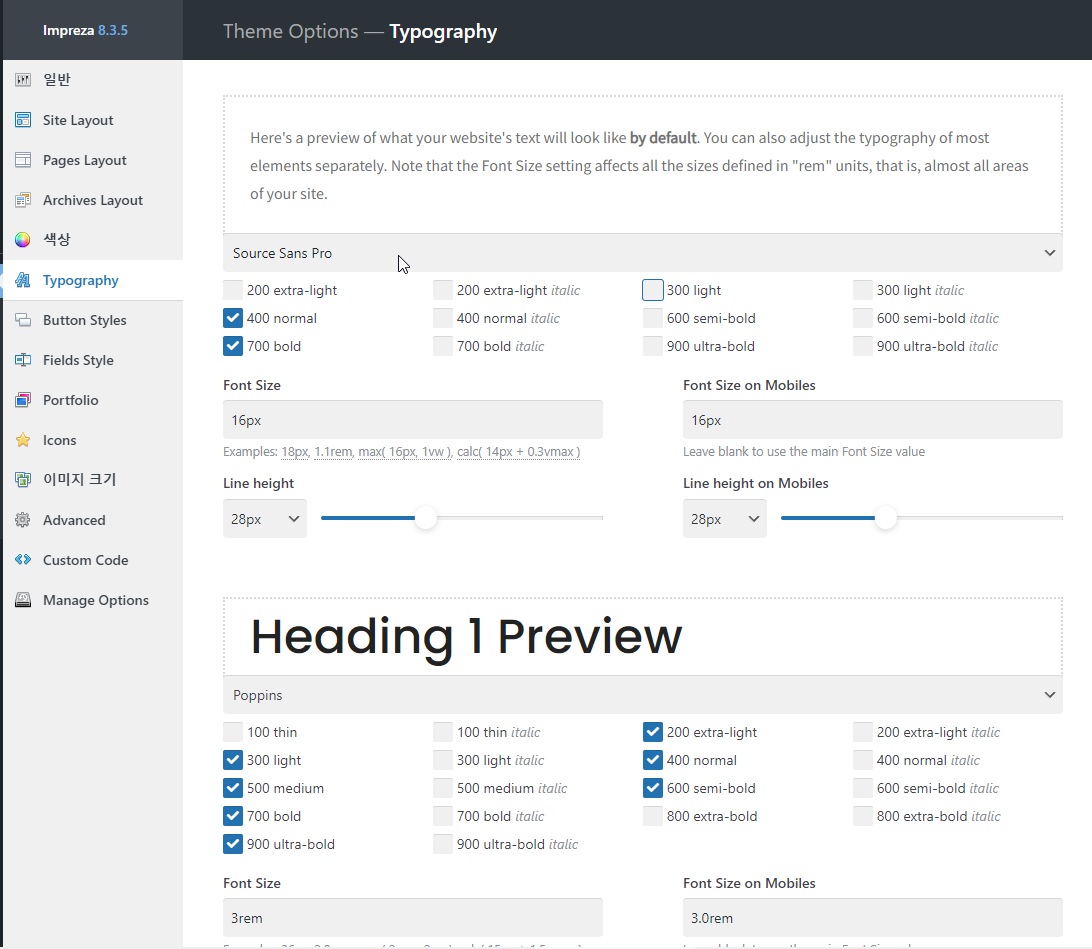Uncheck 700 bold for Source Sans Pro
This screenshot has width=1092, height=949.
233,346
